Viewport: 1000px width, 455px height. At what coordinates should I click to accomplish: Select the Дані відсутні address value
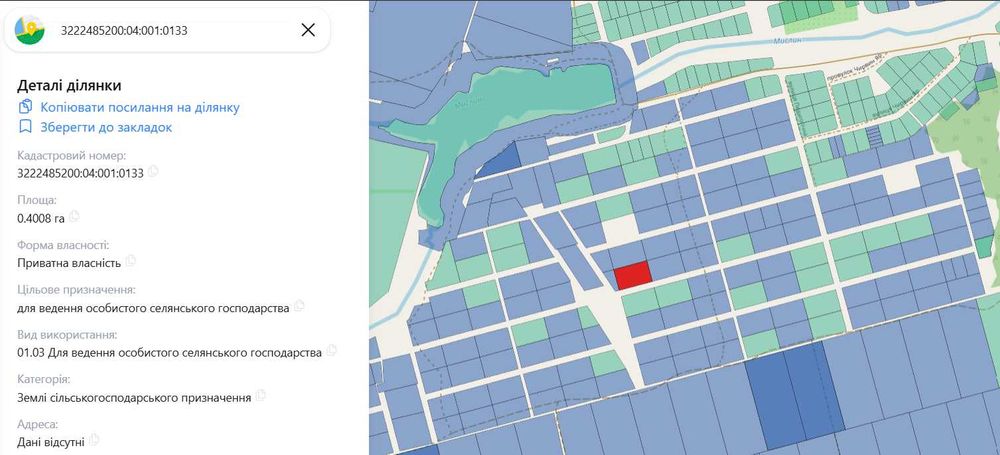tap(51, 442)
